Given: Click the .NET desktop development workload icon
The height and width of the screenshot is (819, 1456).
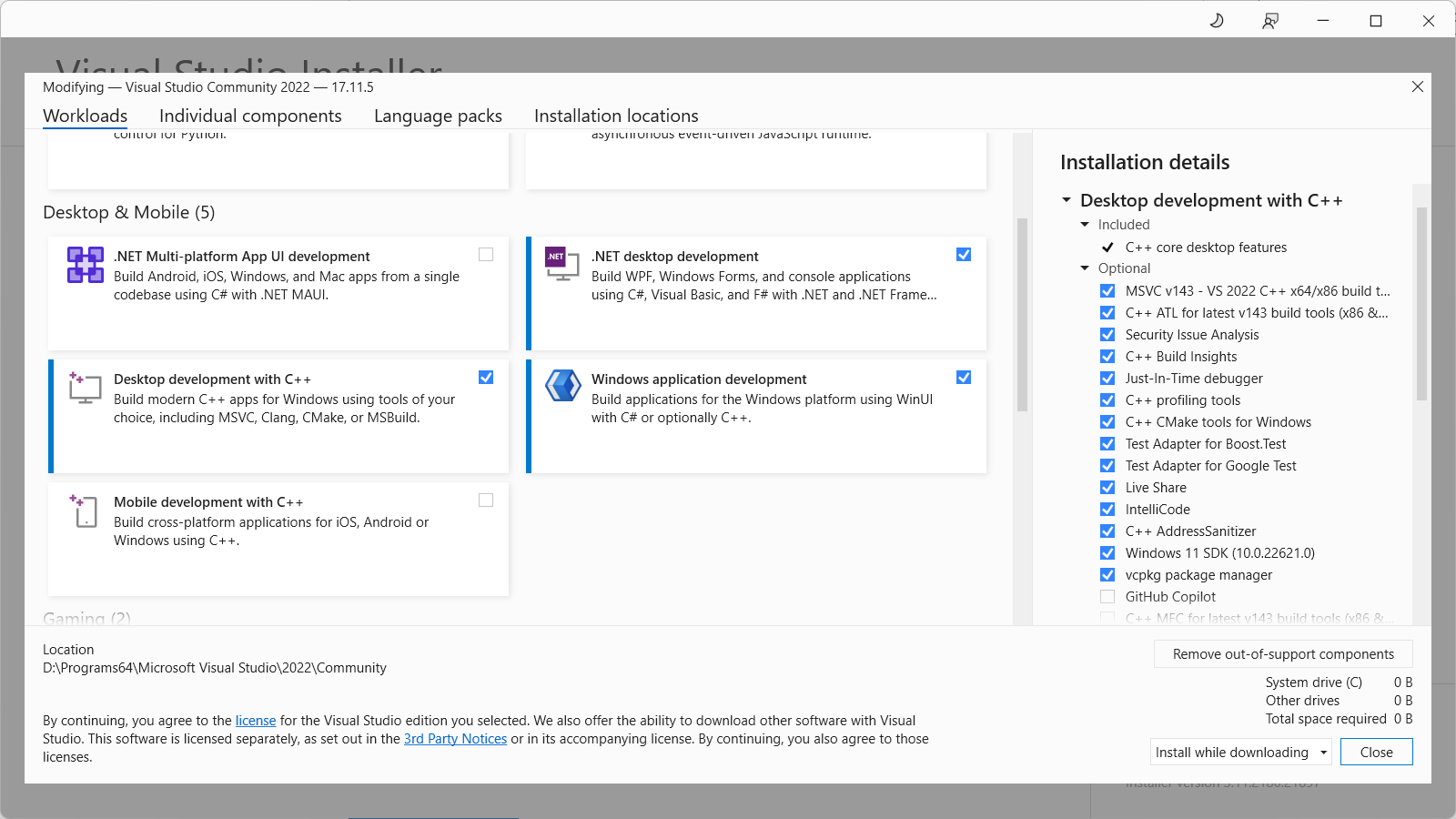Looking at the screenshot, I should [x=562, y=263].
